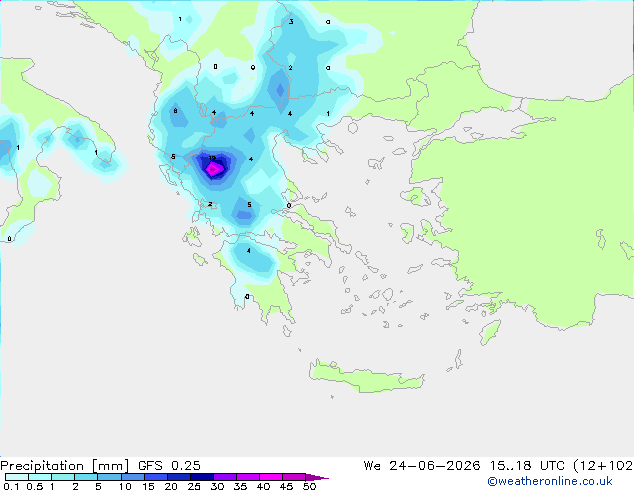Click the '8' value over Albania
Viewport: 634px width, 490px height.
(x=175, y=111)
